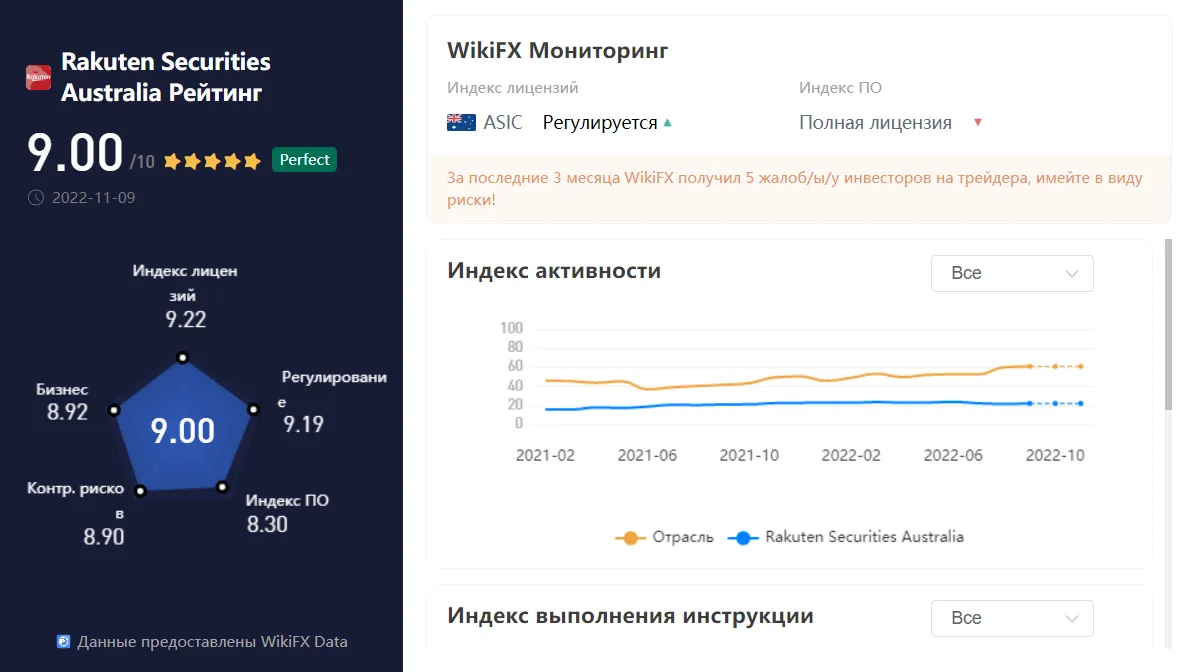Image resolution: width=1190 pixels, height=672 pixels.
Task: Click the radar point for Индекс лицензий 9.22
Action: coord(182,357)
